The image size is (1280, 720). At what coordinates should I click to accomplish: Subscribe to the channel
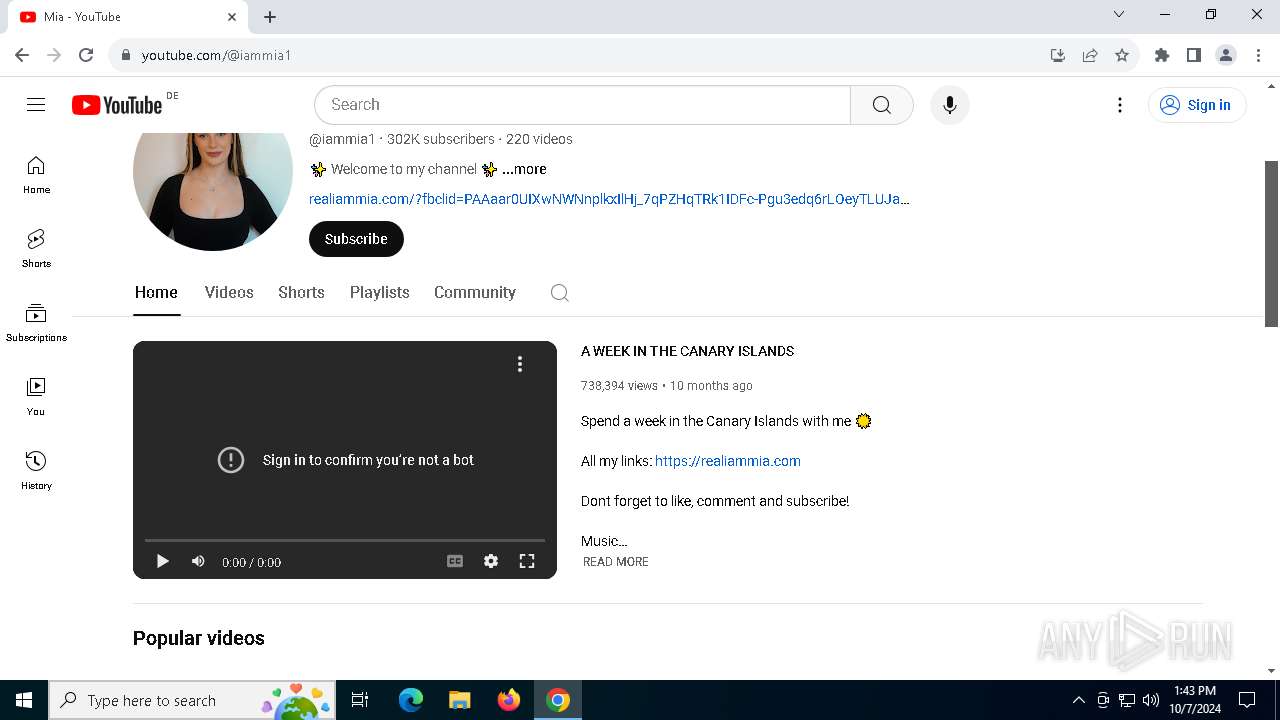pos(356,239)
